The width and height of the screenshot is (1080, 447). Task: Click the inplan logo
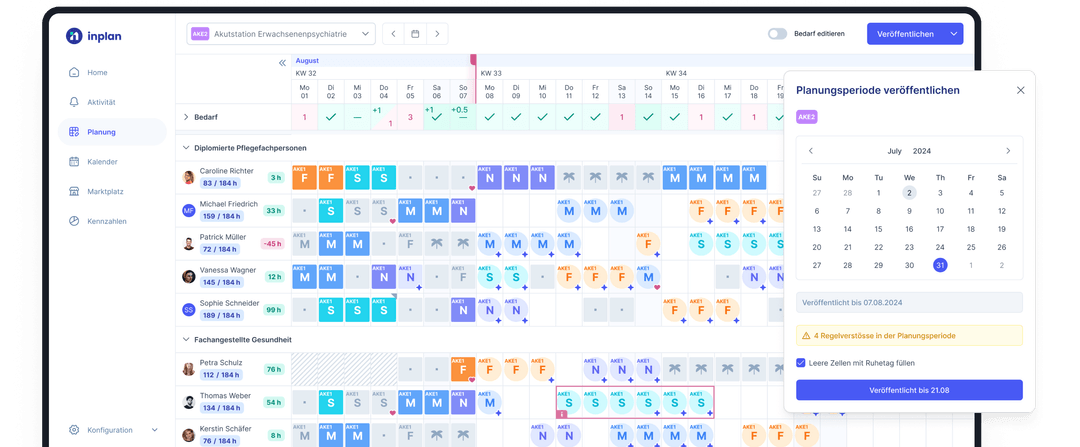click(94, 36)
